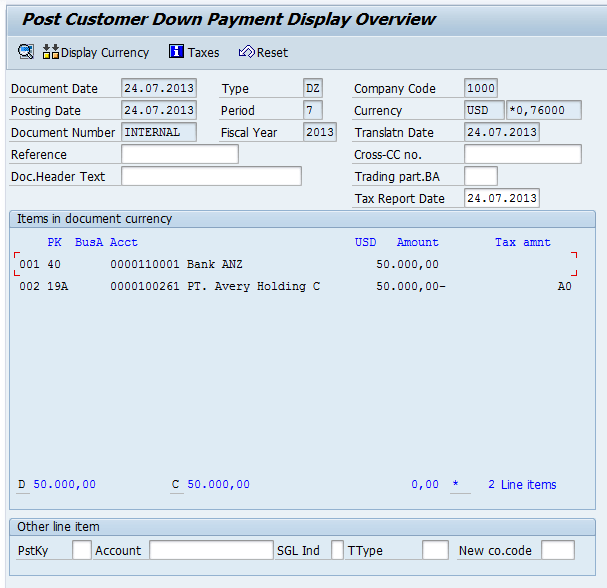The image size is (607, 588).
Task: Click the PstKy posting key field
Action: tap(82, 550)
